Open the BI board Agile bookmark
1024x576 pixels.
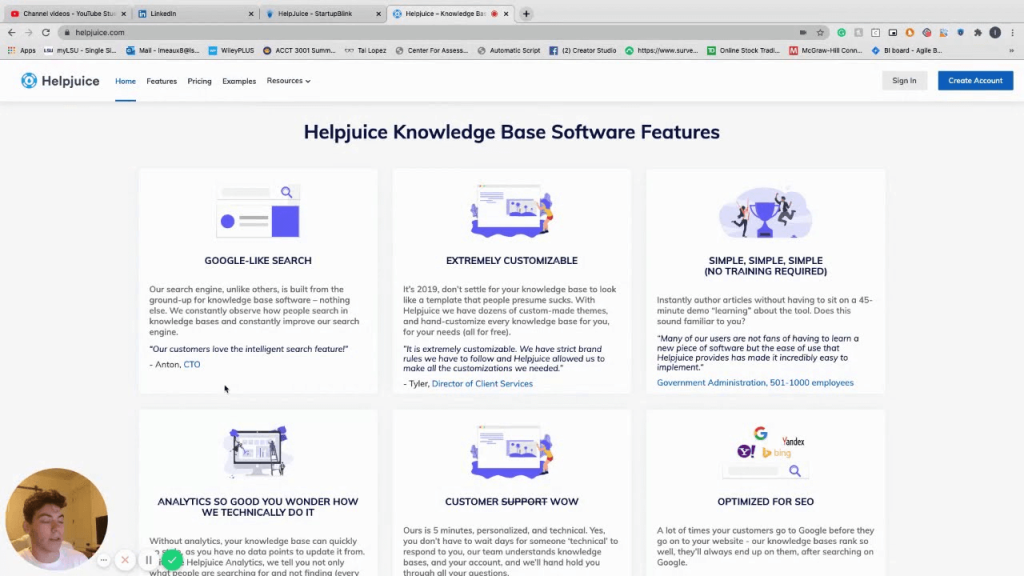pos(907,50)
